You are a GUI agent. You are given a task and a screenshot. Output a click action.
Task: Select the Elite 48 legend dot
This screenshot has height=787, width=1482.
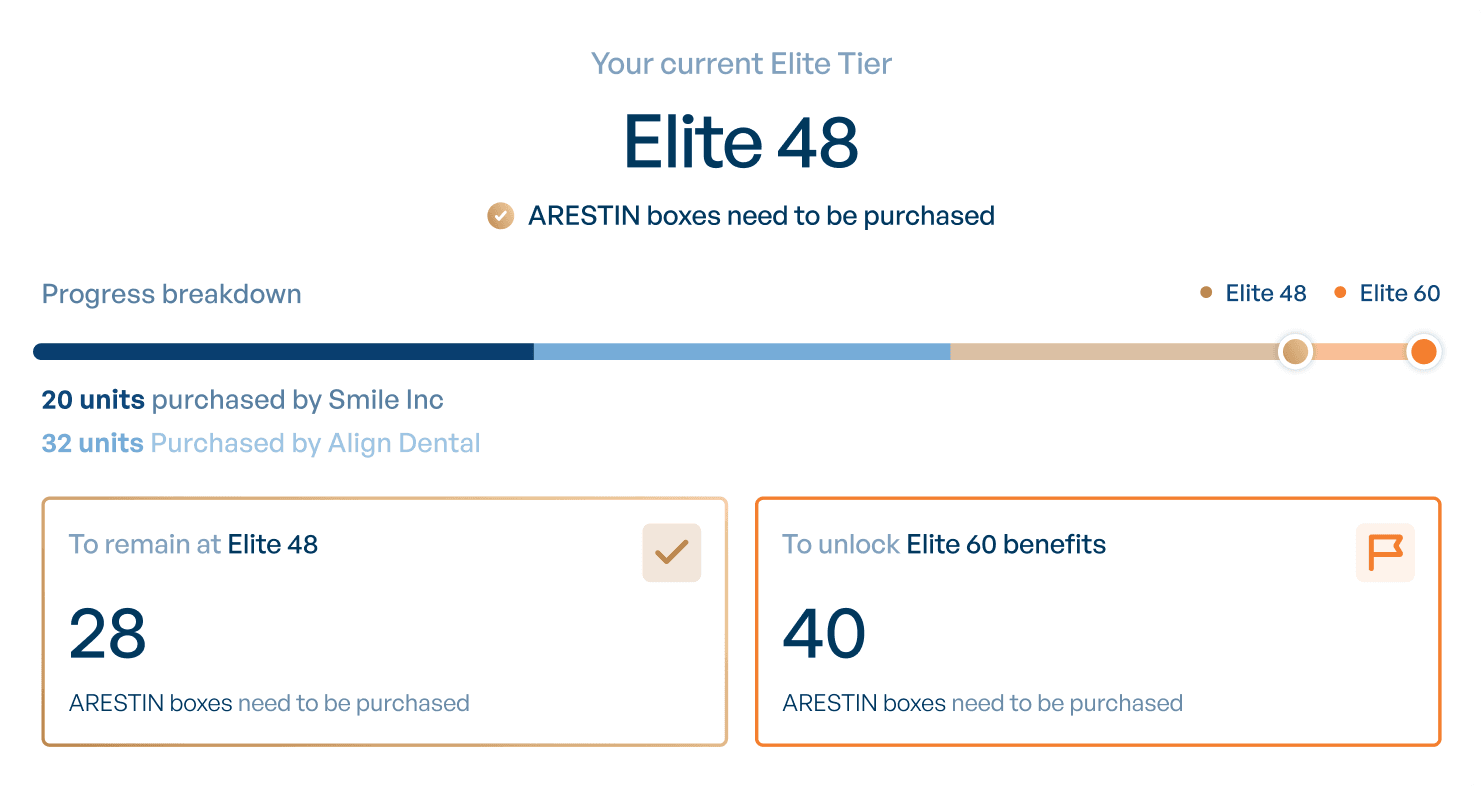[1204, 293]
